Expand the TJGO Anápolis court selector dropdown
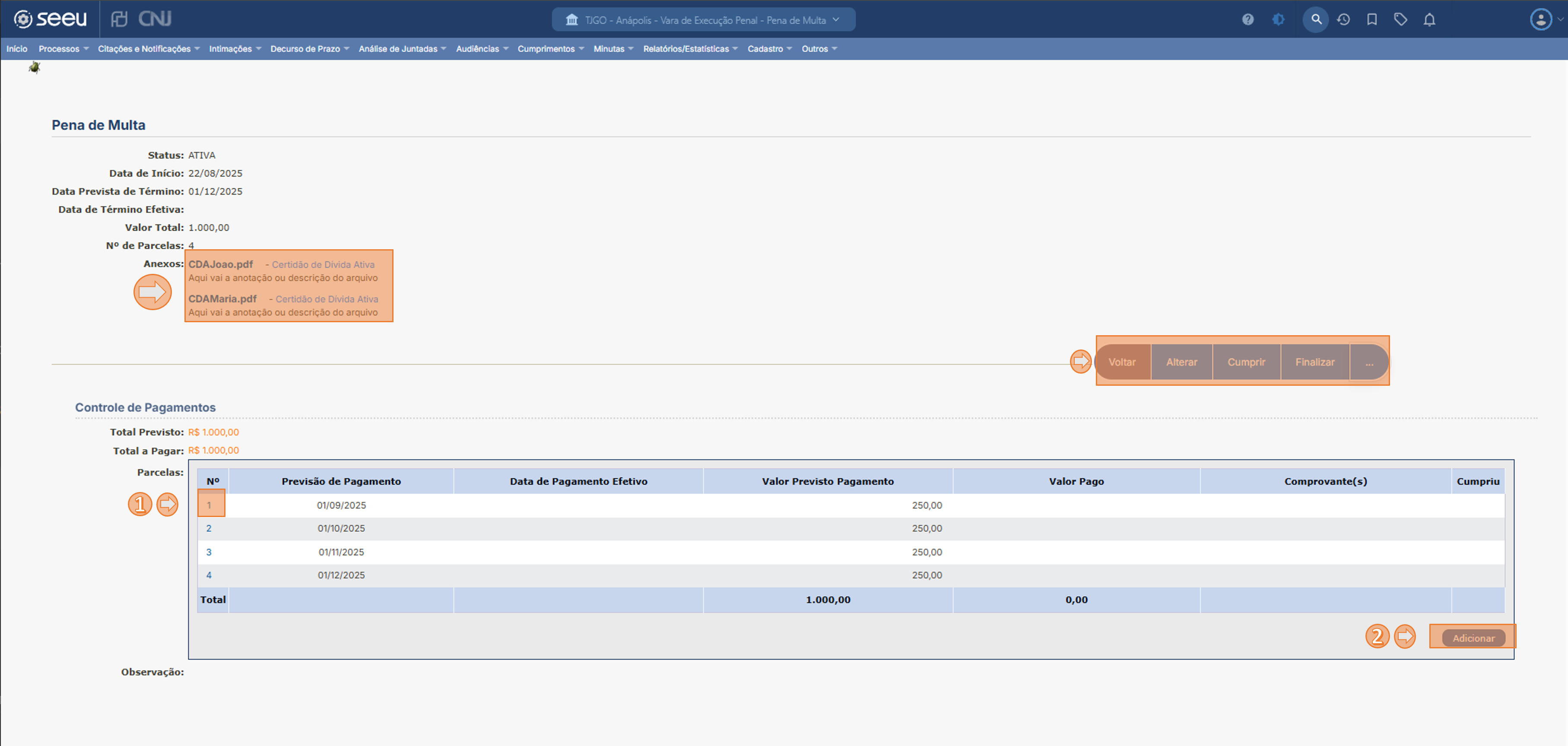1568x746 pixels. (x=703, y=20)
